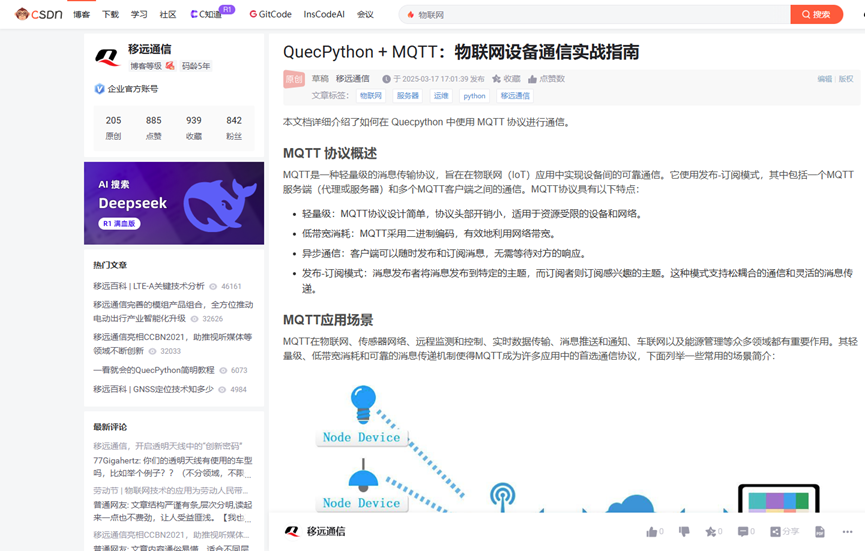
Task: Click the top Node Device bulb image
Action: [x=363, y=405]
